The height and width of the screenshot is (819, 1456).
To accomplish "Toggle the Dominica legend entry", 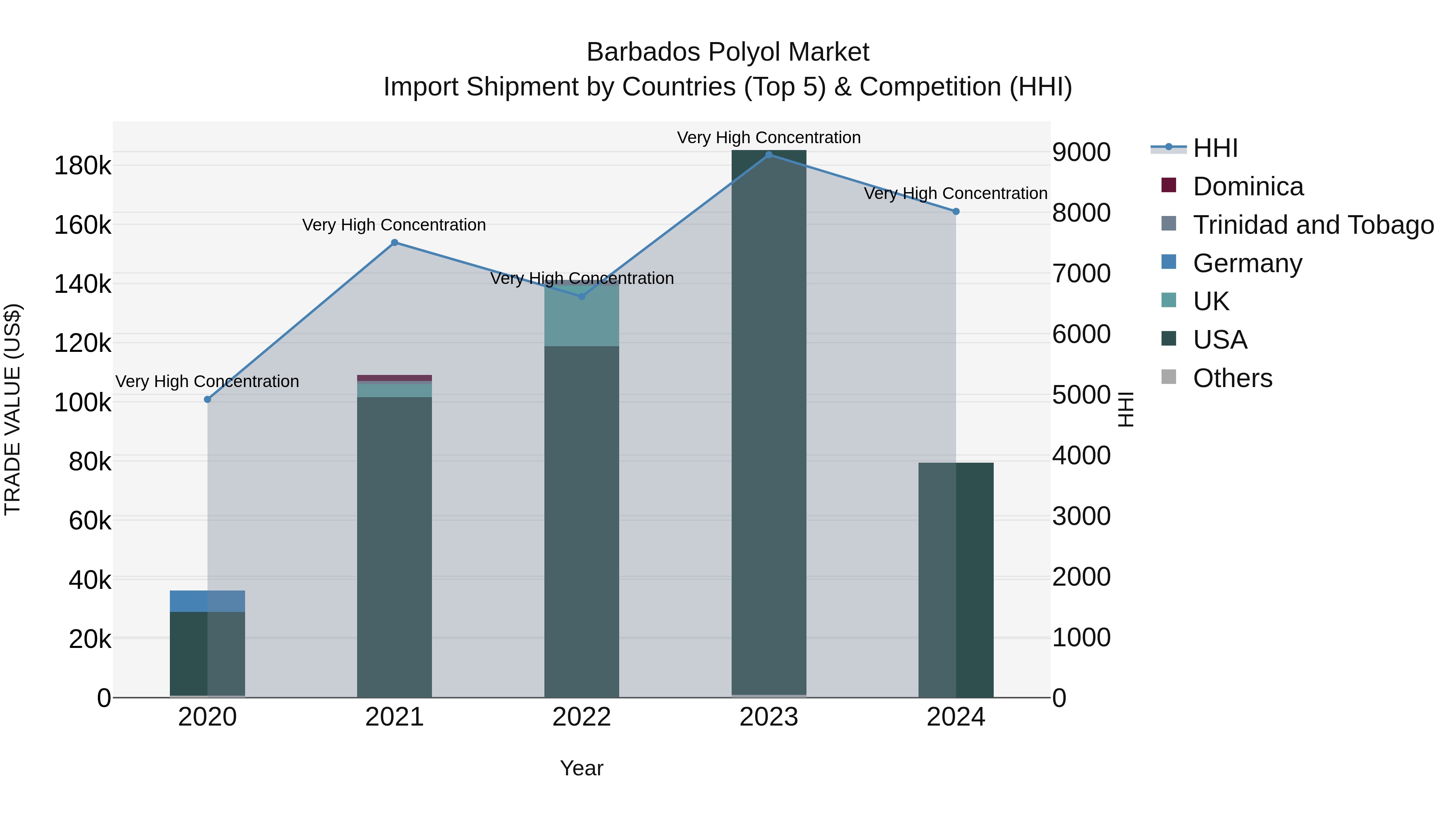I will pyautogui.click(x=1232, y=186).
